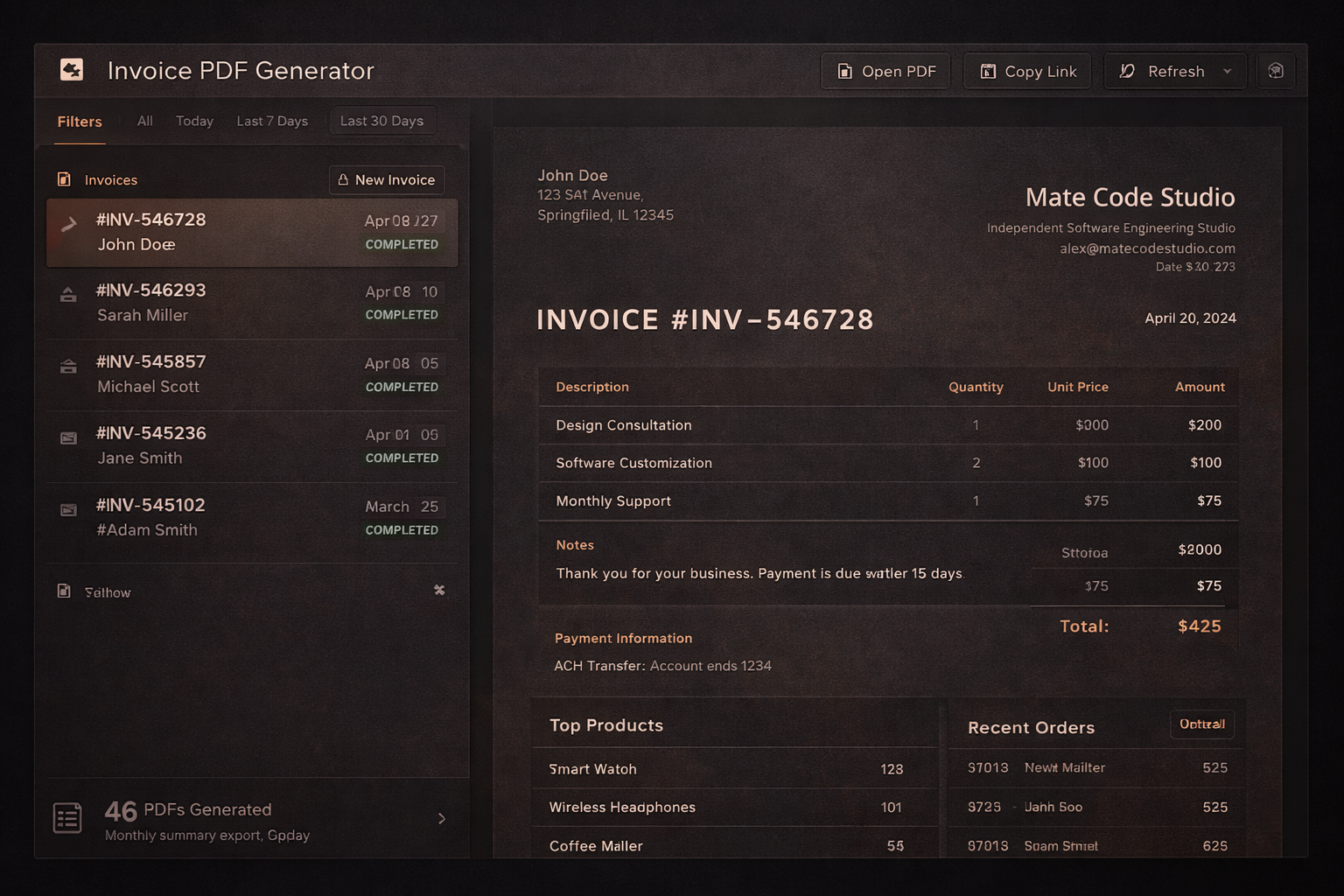Click the lock icon on New Invoice button
This screenshot has height=896, width=1344.
click(342, 179)
